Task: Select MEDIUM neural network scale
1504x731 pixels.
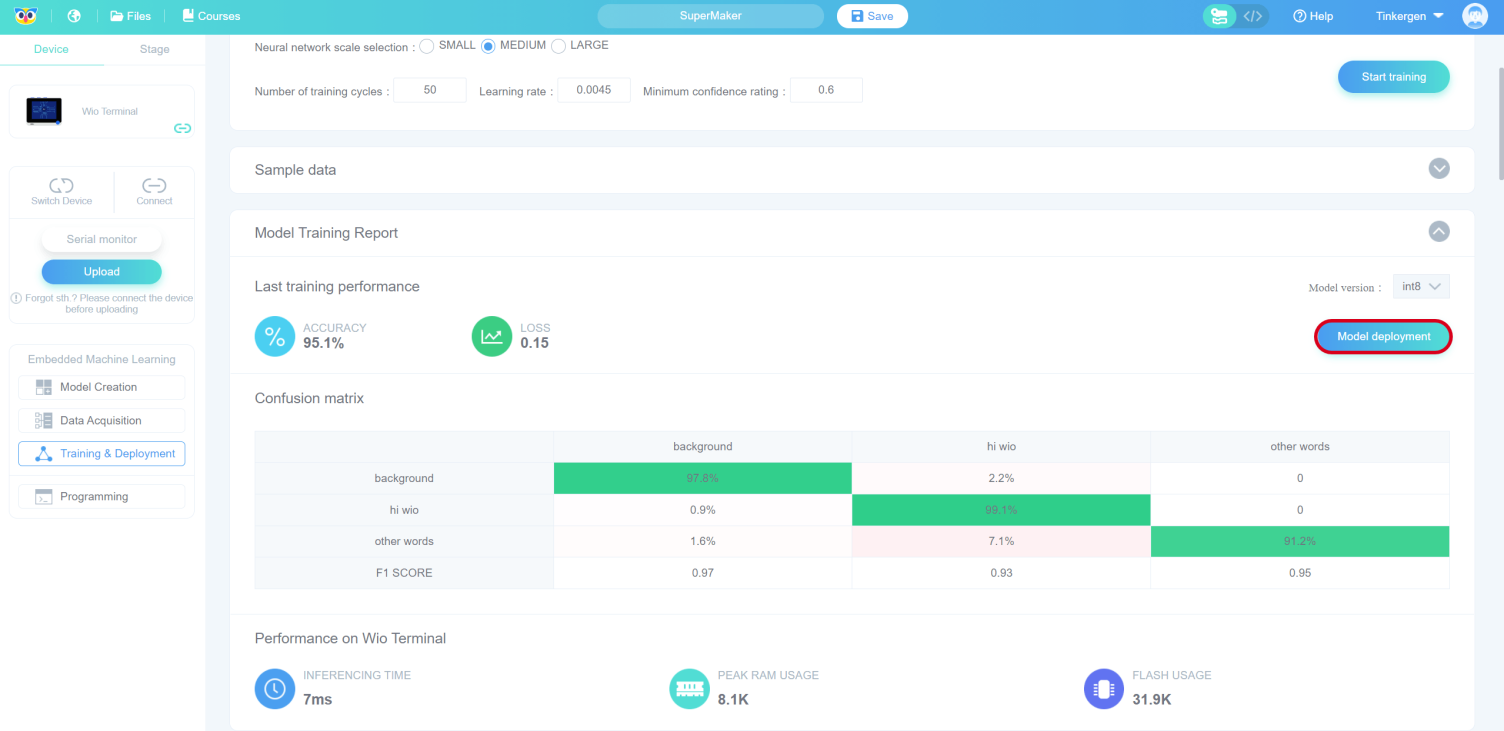Action: (x=488, y=46)
